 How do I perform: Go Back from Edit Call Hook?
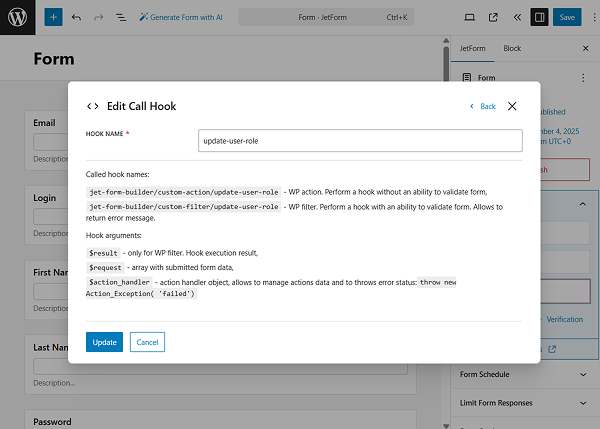click(x=483, y=106)
